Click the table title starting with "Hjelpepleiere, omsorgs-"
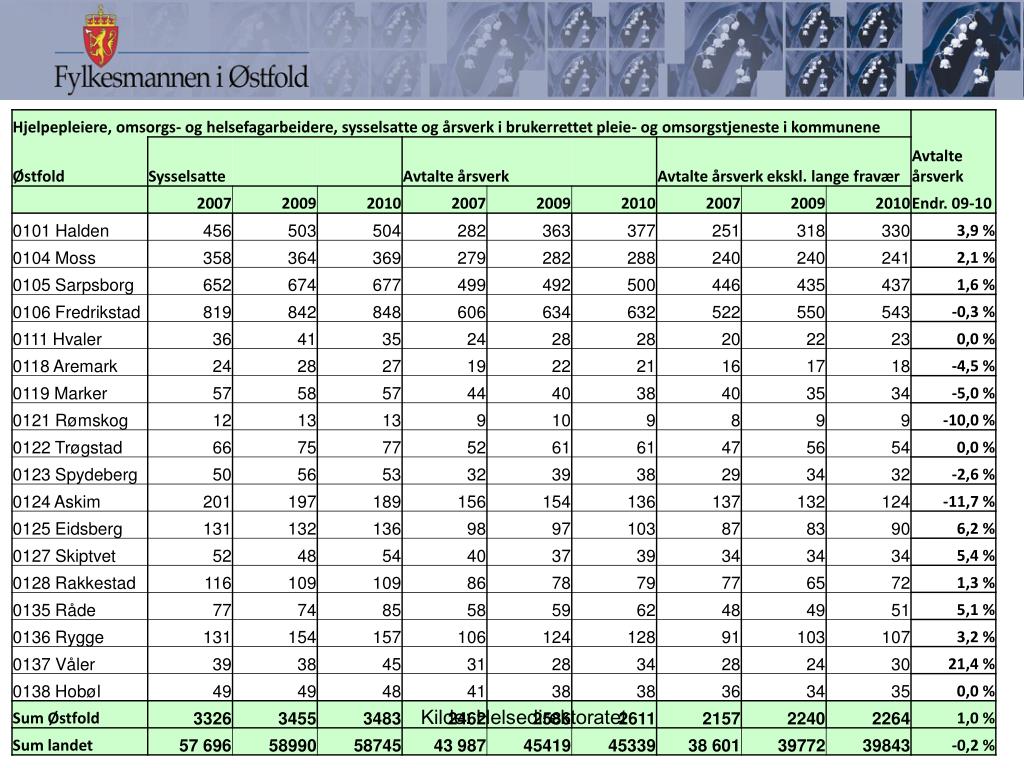Viewport: 1024px width, 768px height. click(x=446, y=127)
